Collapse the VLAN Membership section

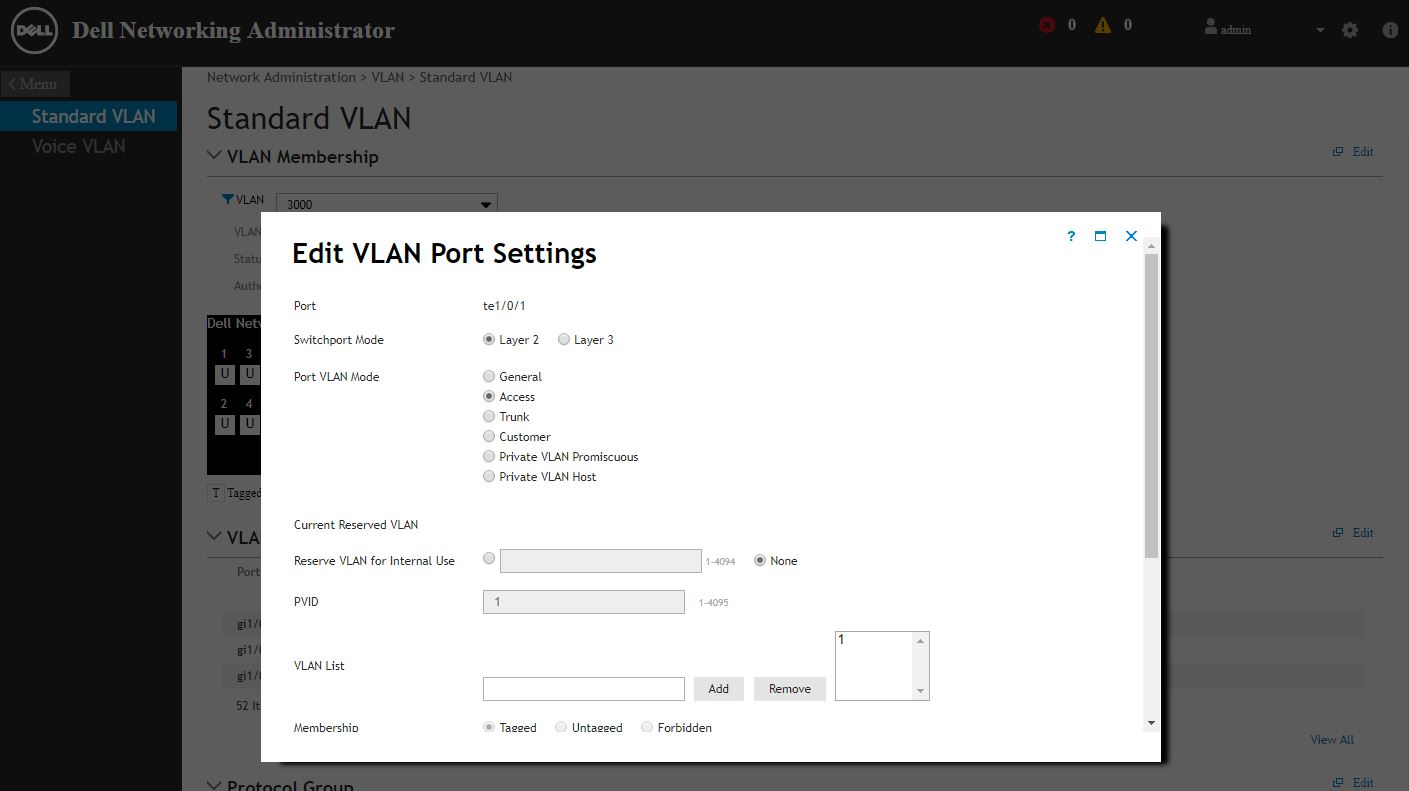tap(214, 155)
